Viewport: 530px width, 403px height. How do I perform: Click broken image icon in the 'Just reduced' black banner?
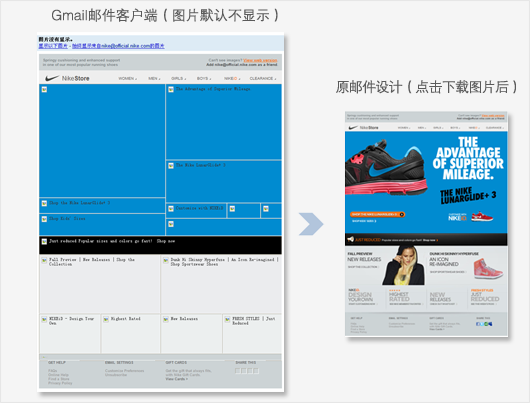tap(44, 241)
